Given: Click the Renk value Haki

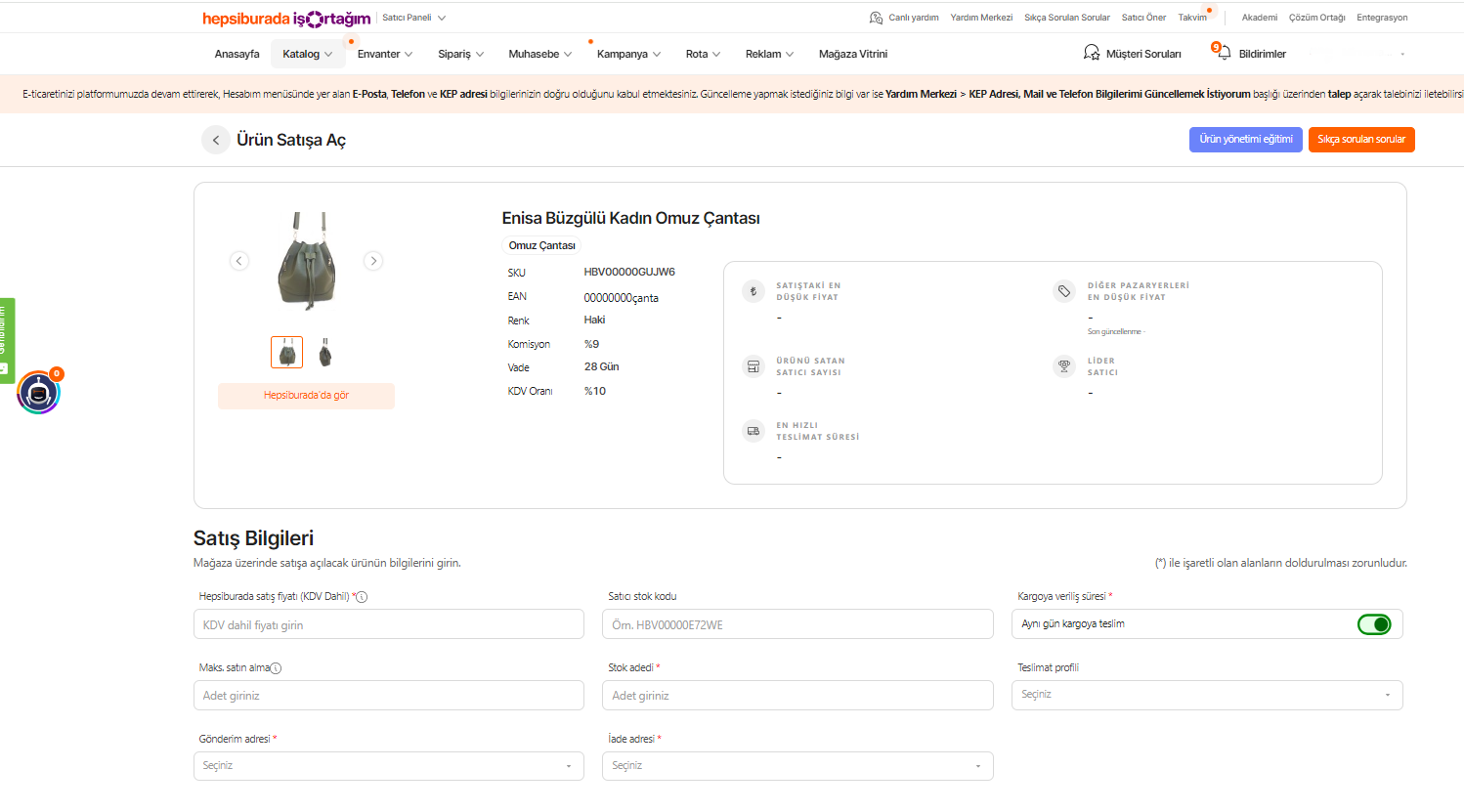Looking at the screenshot, I should click(594, 321).
